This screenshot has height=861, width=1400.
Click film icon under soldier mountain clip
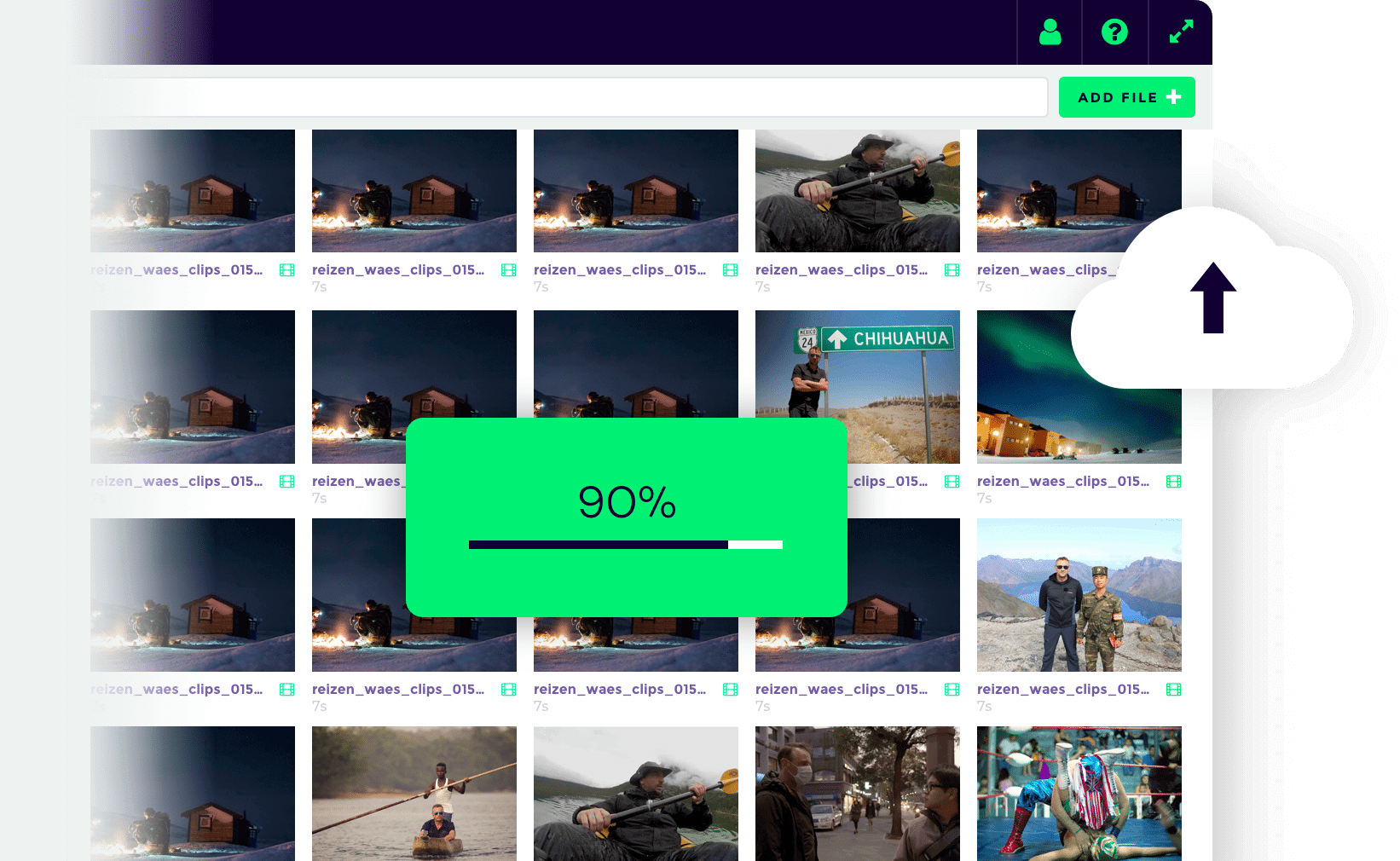pos(1174,690)
